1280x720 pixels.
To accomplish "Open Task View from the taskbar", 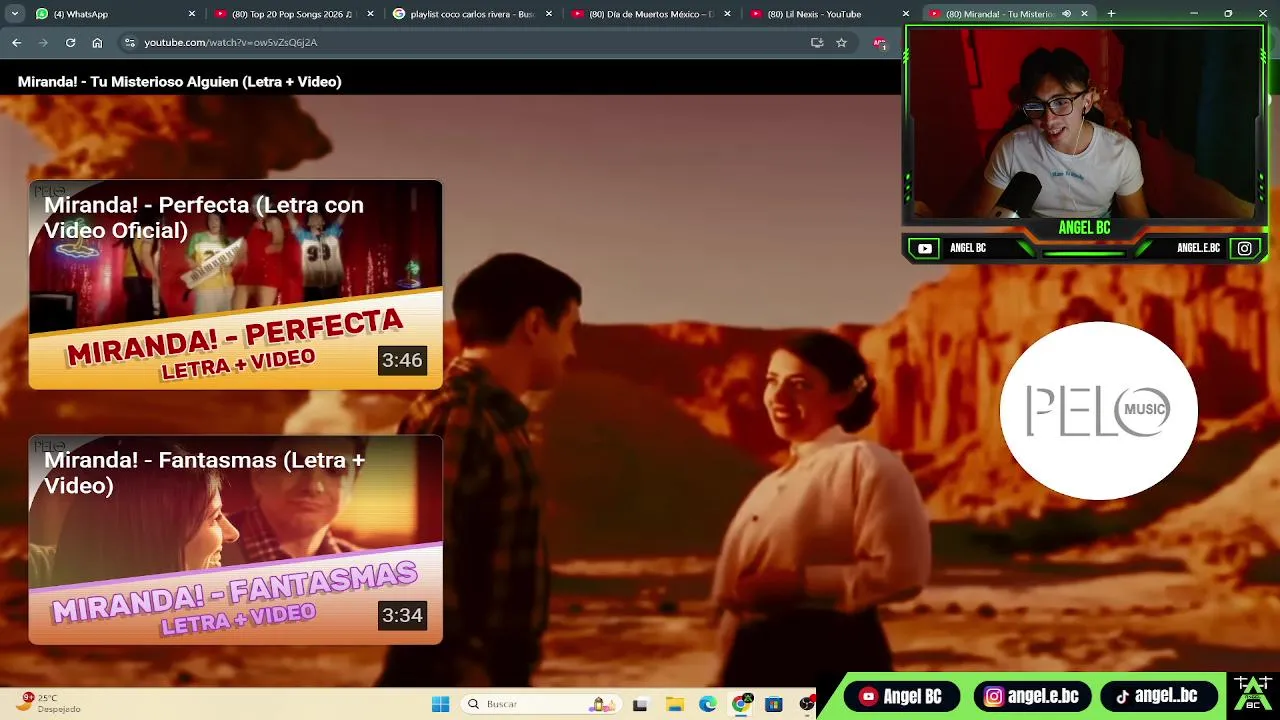I will [x=640, y=704].
